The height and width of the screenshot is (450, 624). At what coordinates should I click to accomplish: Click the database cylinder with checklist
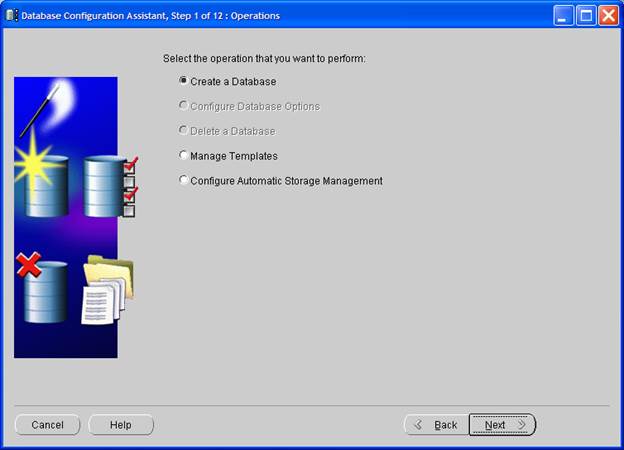111,186
